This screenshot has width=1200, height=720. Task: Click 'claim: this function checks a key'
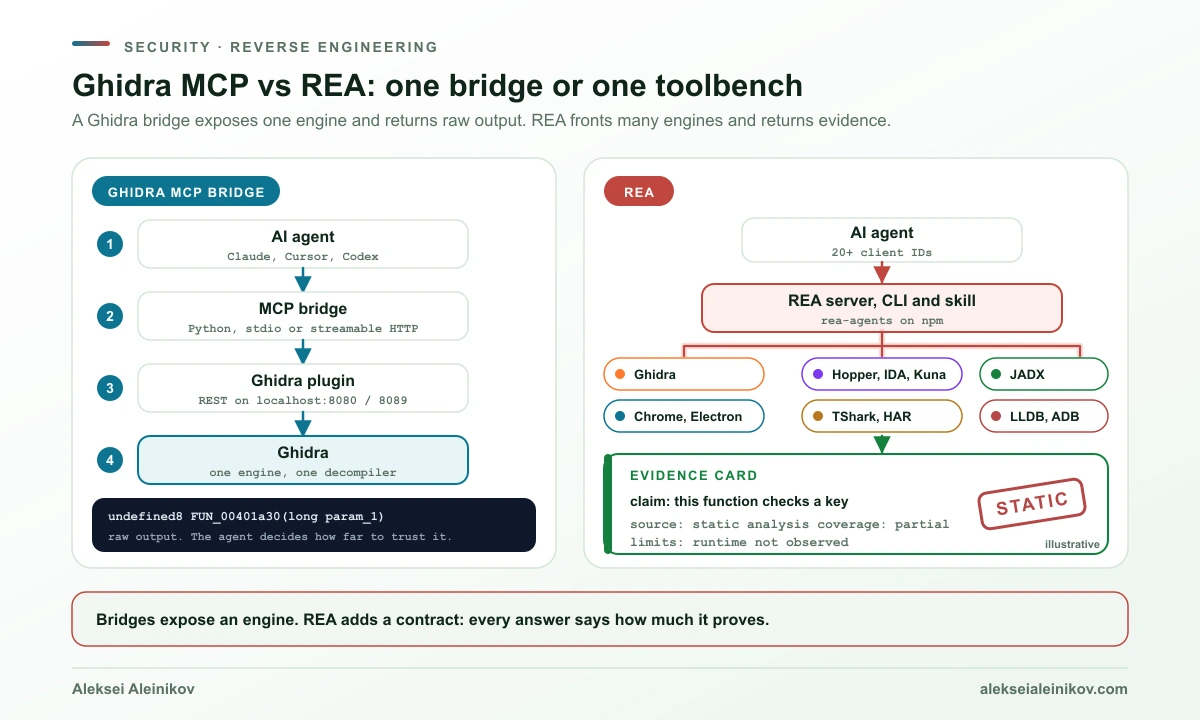tap(740, 501)
